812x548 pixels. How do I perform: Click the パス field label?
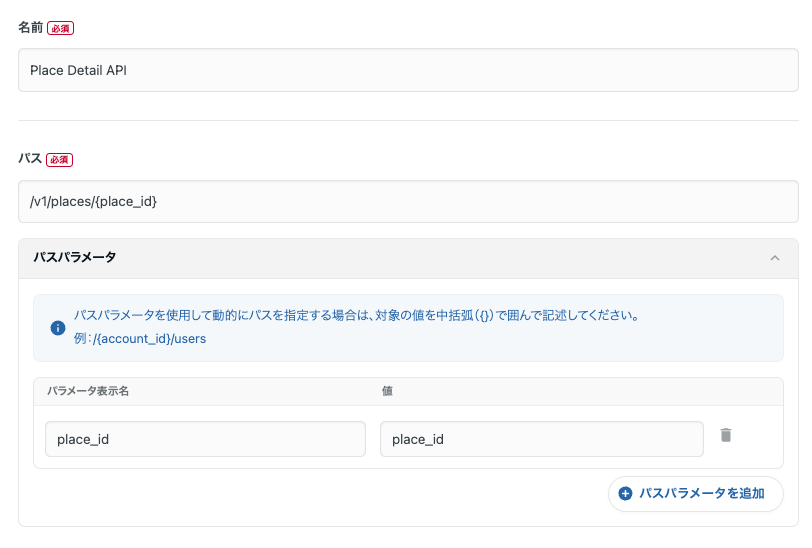click(30, 159)
